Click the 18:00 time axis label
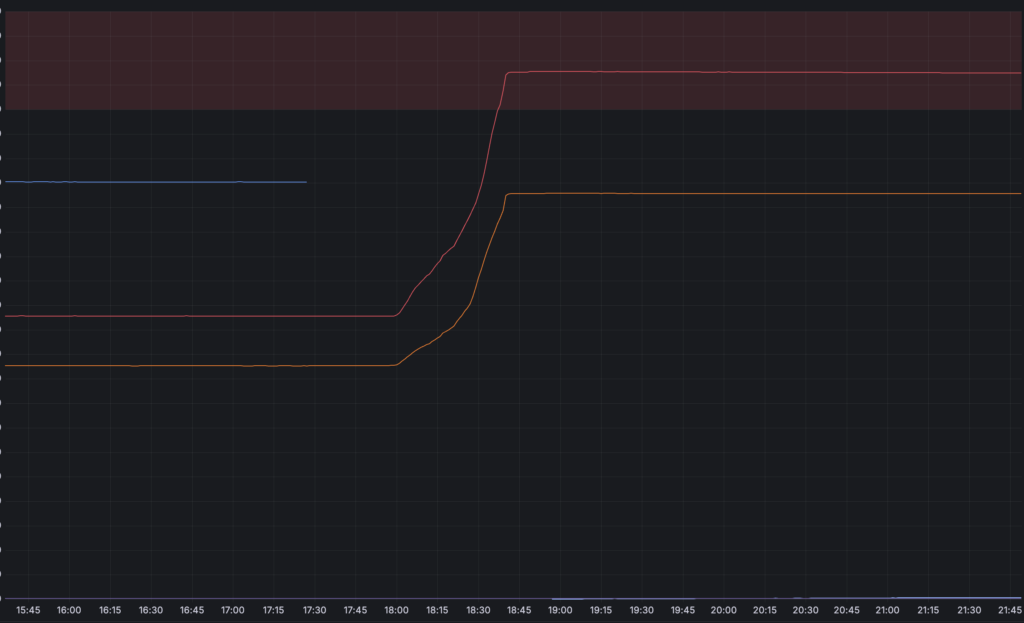This screenshot has width=1024, height=623. coord(396,610)
